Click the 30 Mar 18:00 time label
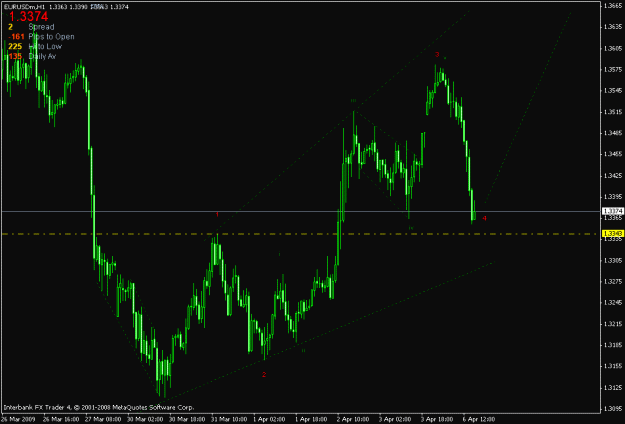Image resolution: width=625 pixels, height=424 pixels. tap(186, 419)
